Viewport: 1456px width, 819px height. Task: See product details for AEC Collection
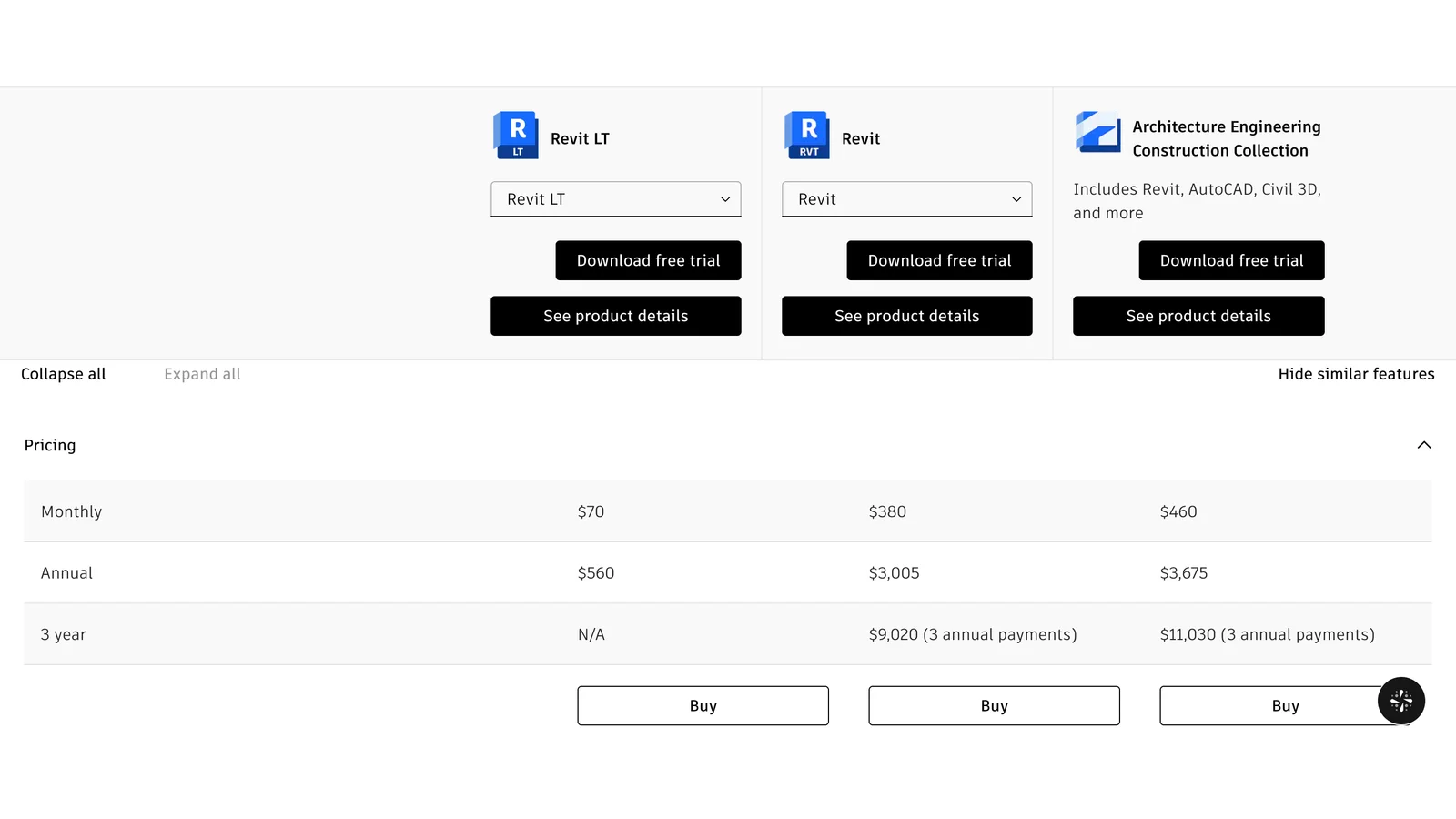click(x=1198, y=316)
